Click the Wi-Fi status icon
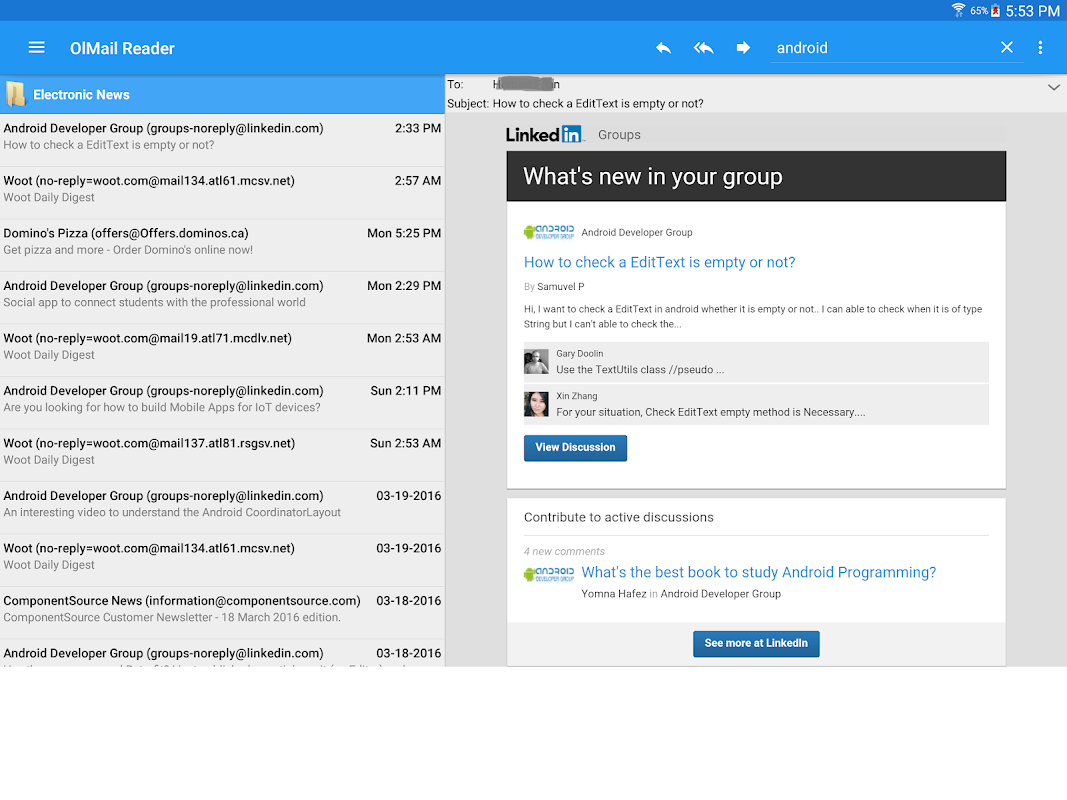This screenshot has width=1067, height=800. [x=958, y=10]
